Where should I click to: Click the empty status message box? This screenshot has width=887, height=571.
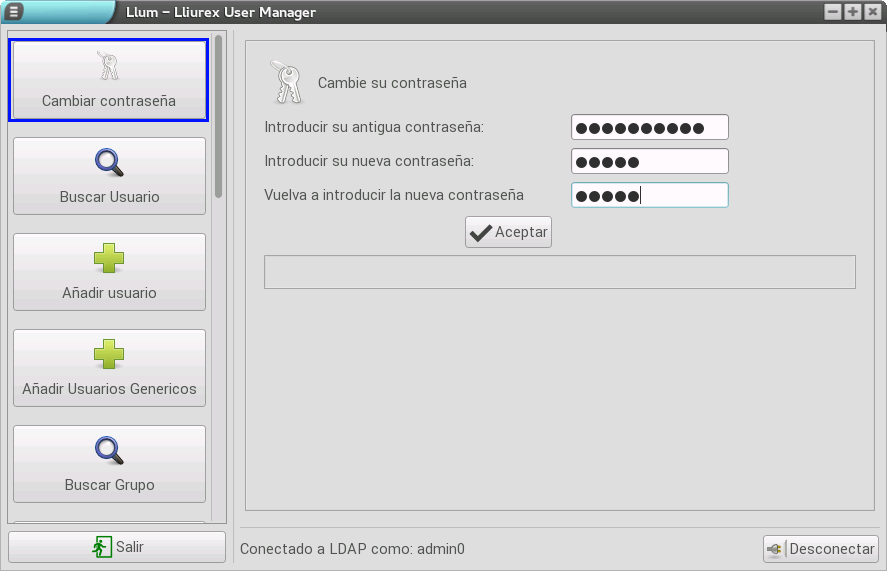(559, 272)
